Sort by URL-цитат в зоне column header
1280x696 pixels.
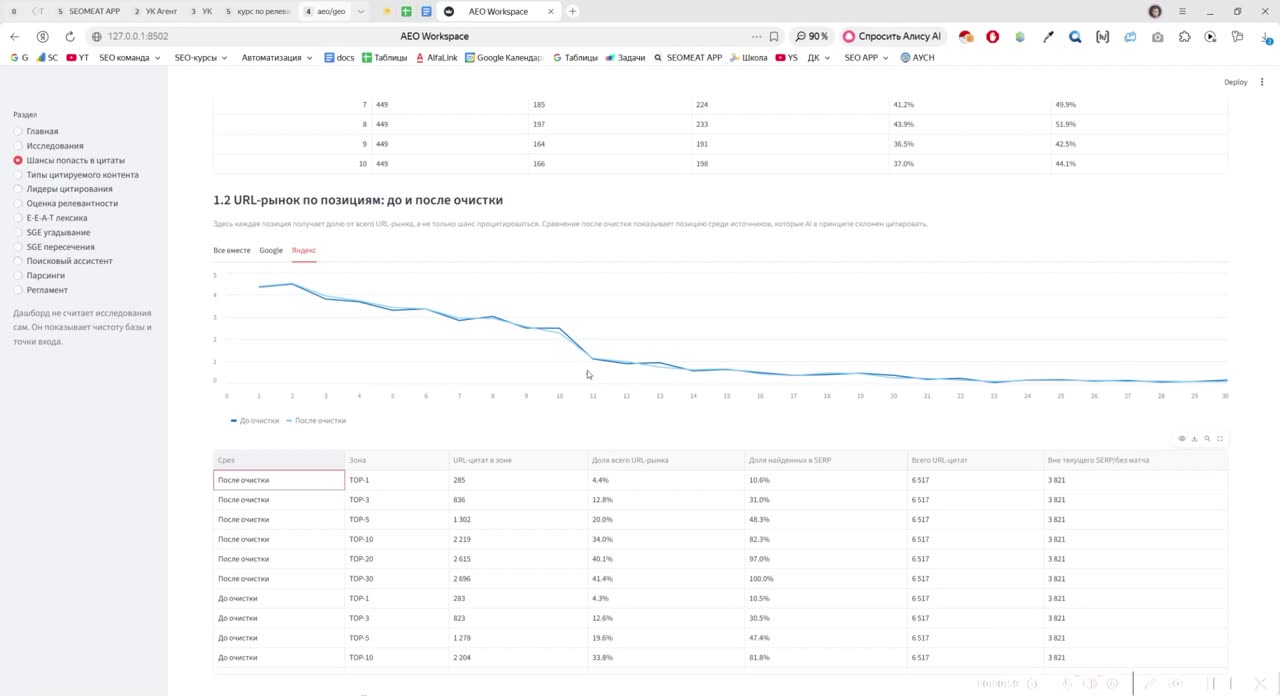(x=518, y=460)
